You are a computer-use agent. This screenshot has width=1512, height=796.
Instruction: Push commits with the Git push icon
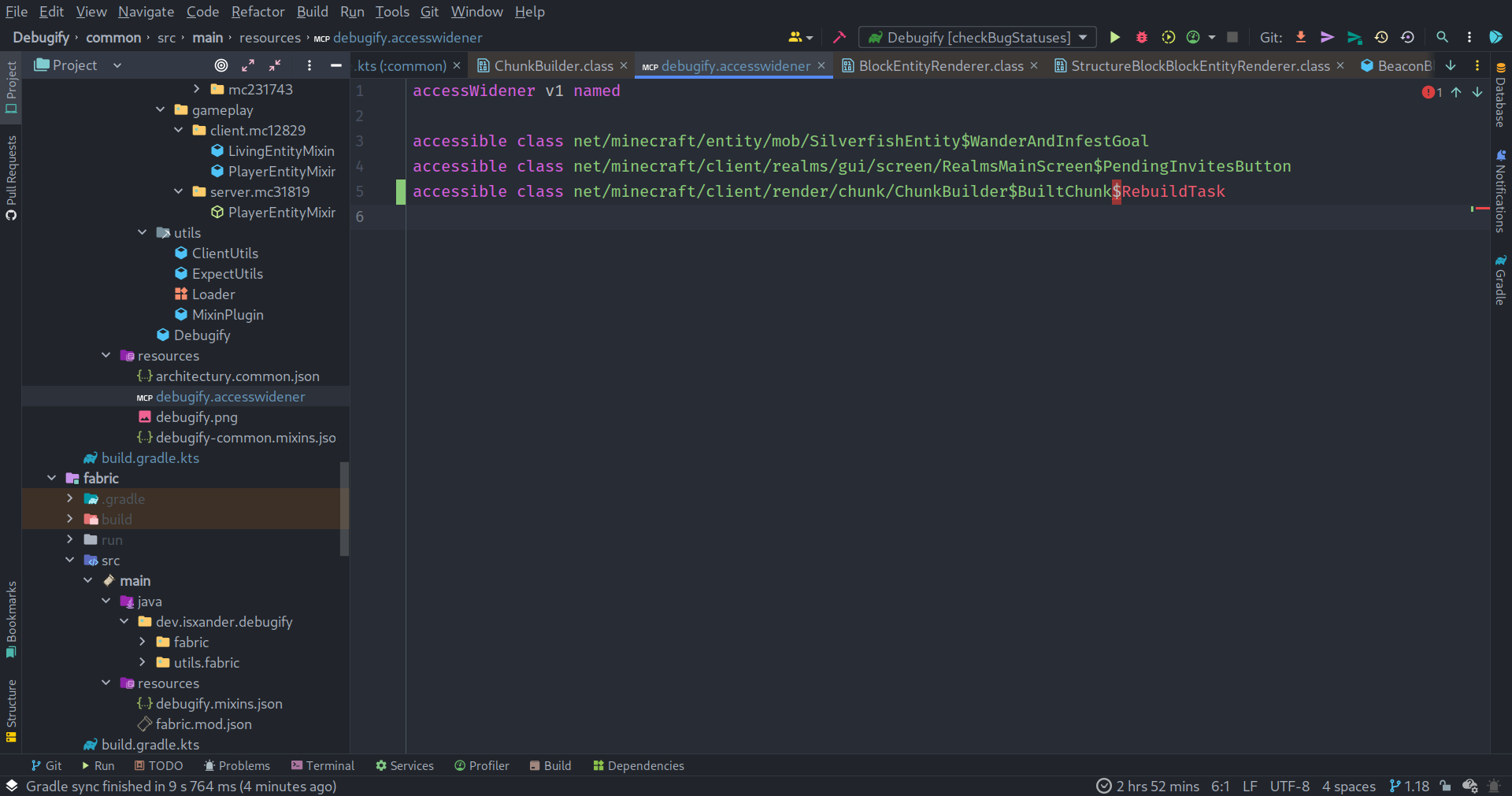[1328, 37]
